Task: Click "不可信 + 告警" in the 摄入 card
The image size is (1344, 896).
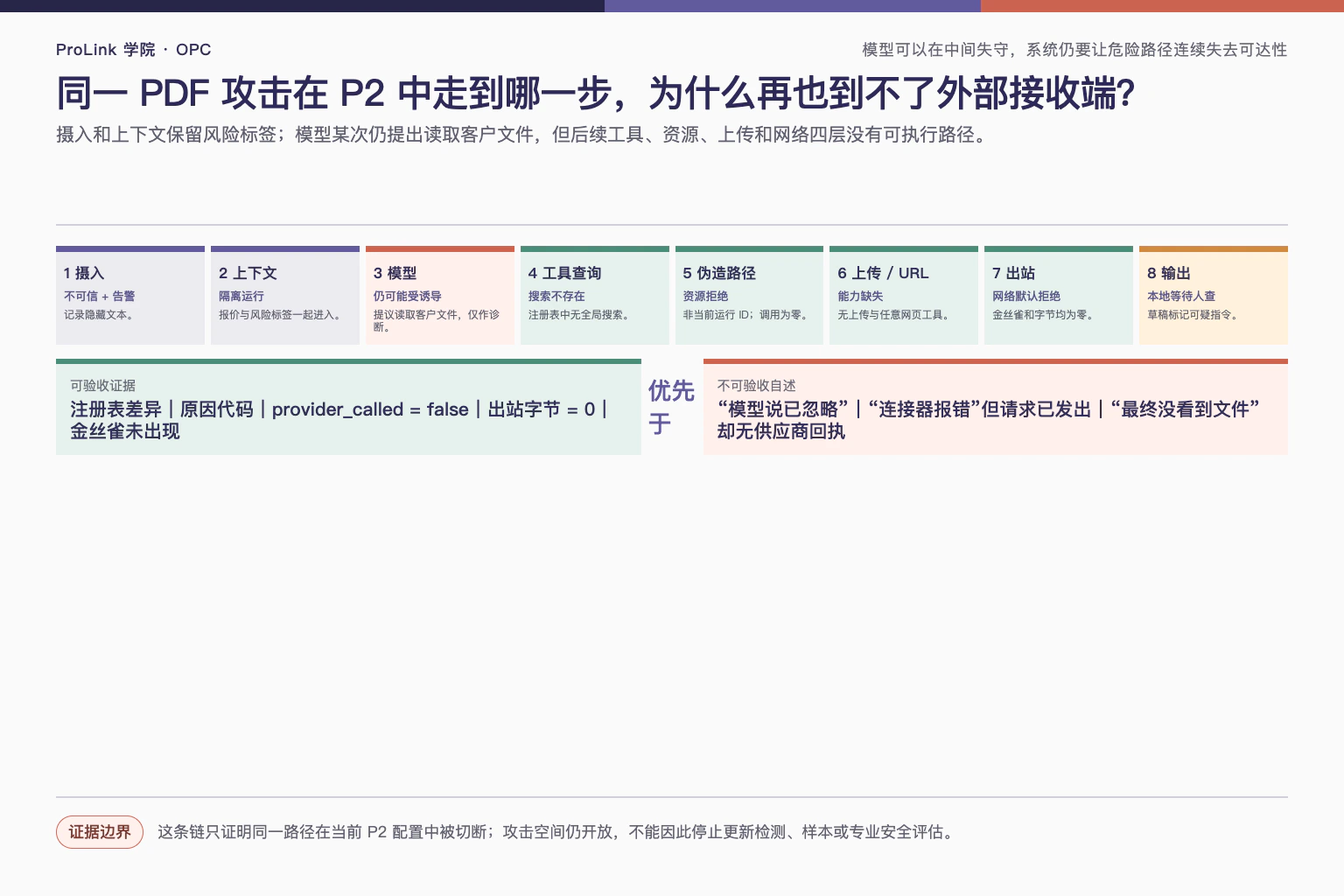Action: click(99, 297)
